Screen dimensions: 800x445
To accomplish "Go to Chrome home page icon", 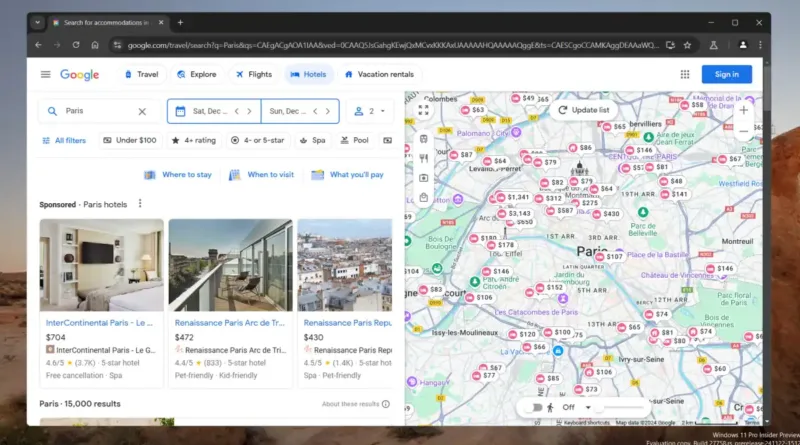I will pyautogui.click(x=95, y=45).
